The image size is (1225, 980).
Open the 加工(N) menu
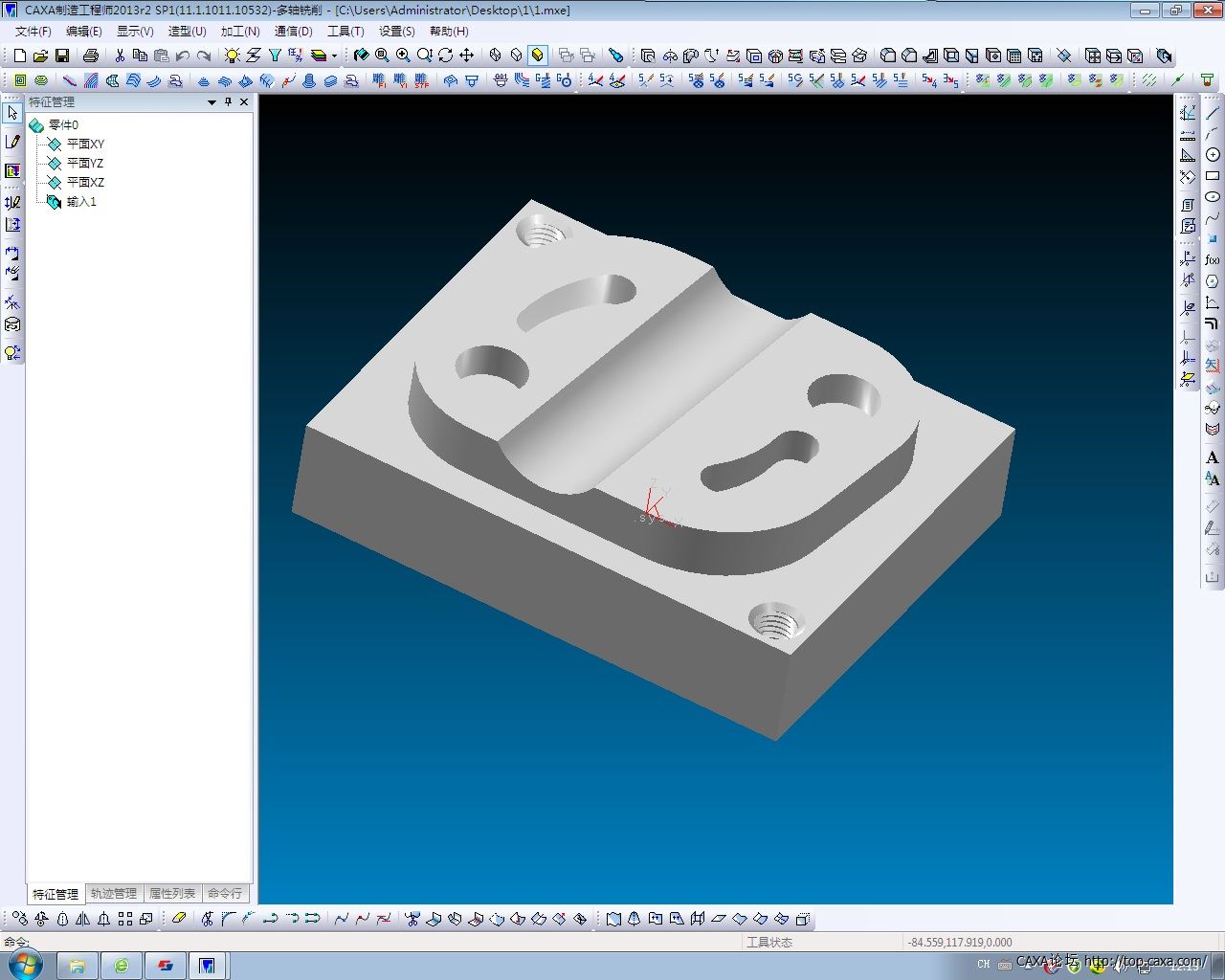coord(239,31)
